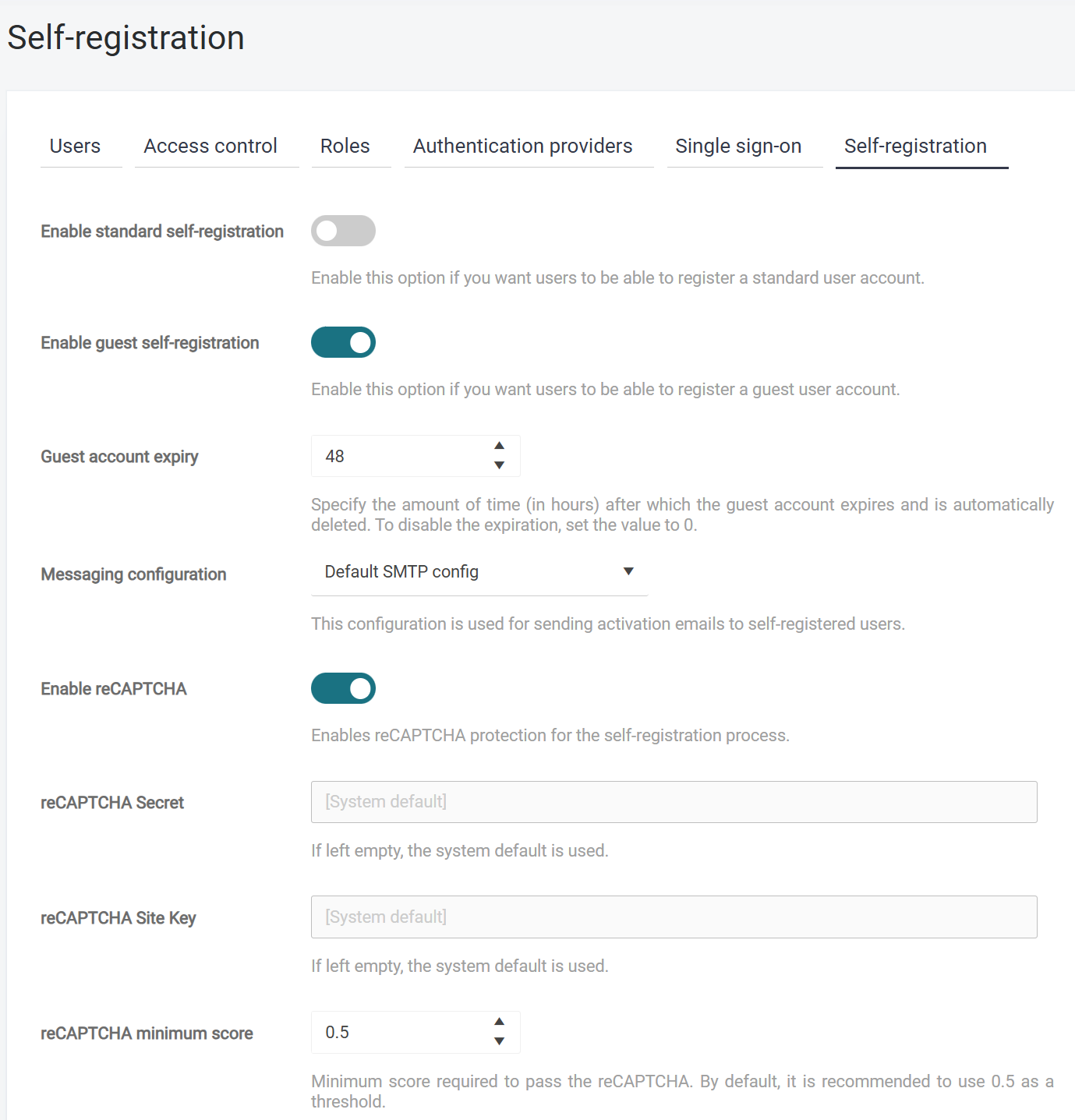
Task: Disable guest self-registration toggle
Action: coord(343,342)
